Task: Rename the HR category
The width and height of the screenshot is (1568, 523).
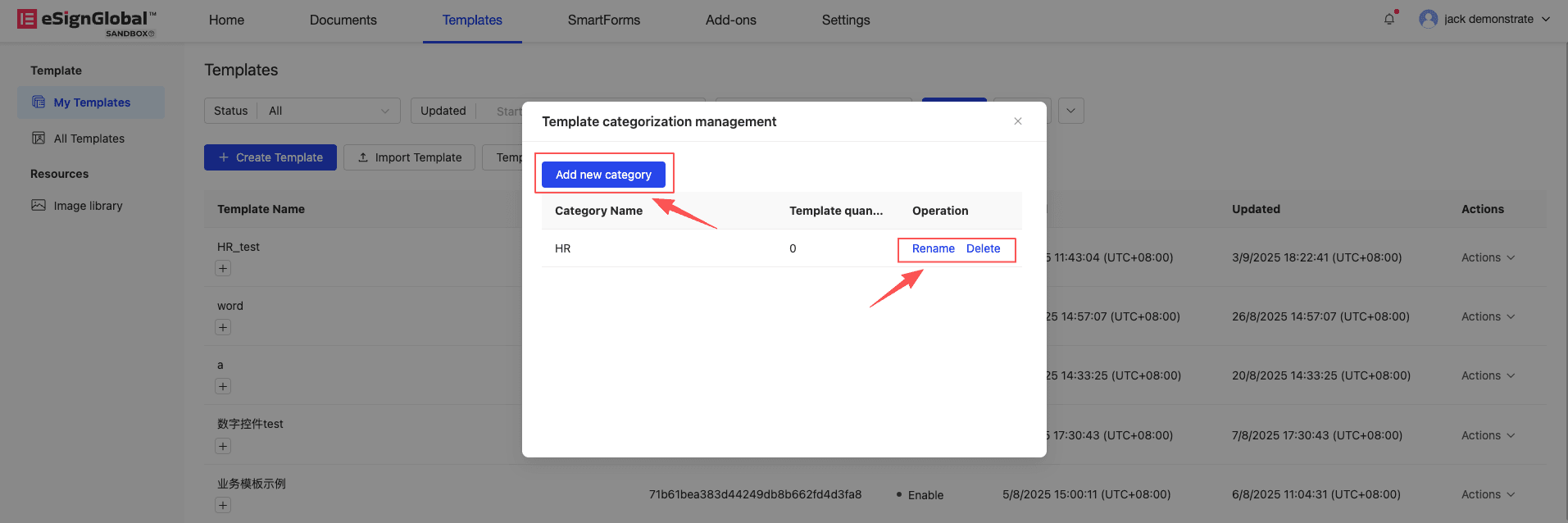Action: click(933, 248)
